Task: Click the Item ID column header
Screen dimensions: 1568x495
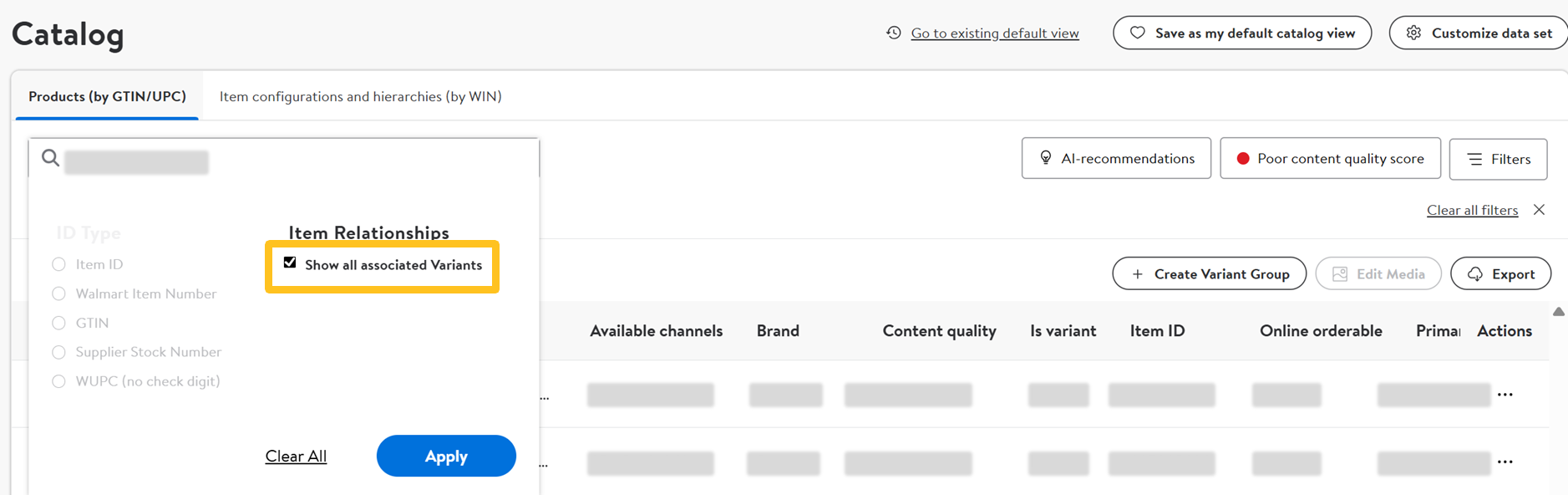Action: pos(1157,331)
